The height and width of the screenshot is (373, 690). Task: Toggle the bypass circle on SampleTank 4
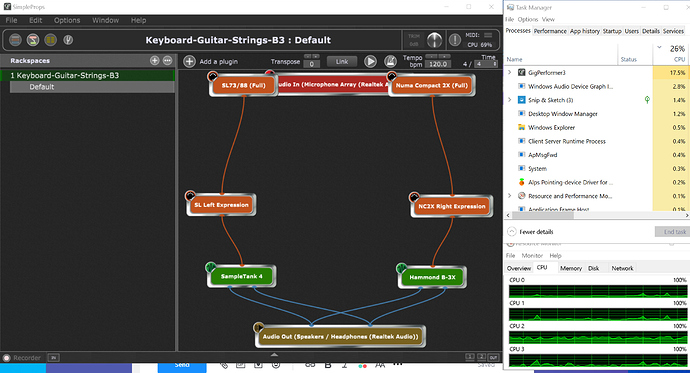coord(211,267)
